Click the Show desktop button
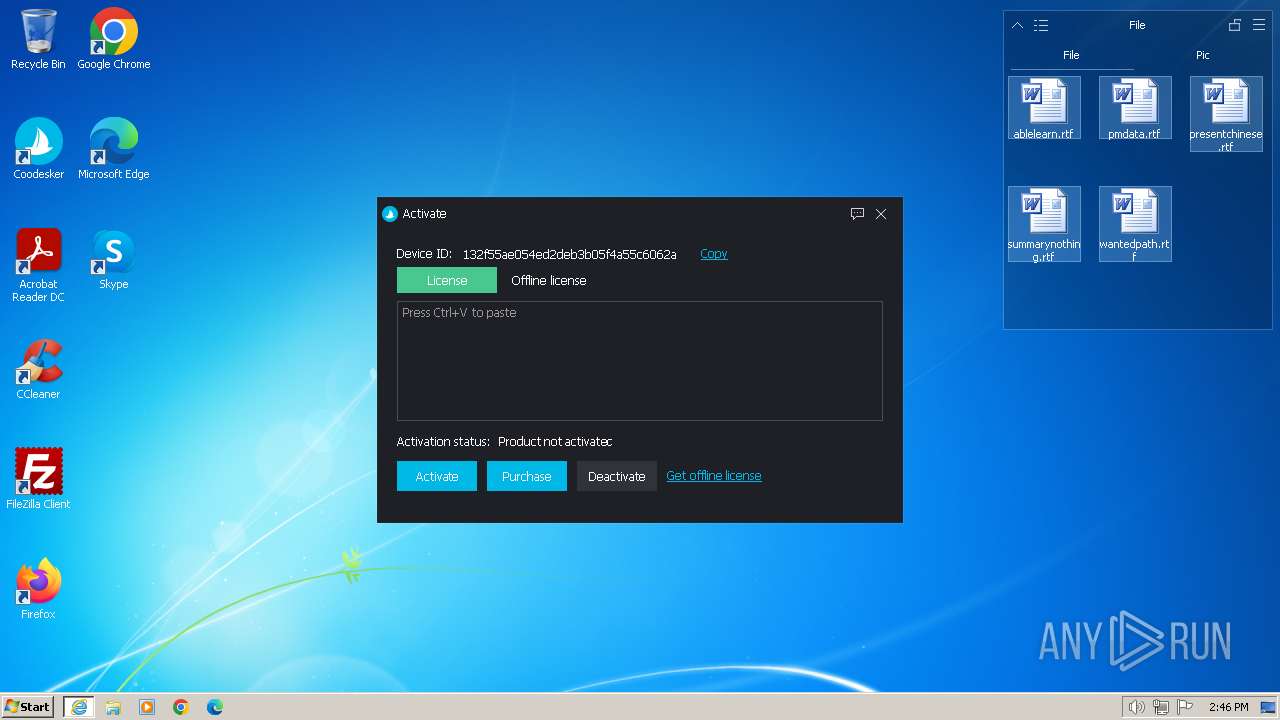1280x720 pixels. [x=1269, y=707]
